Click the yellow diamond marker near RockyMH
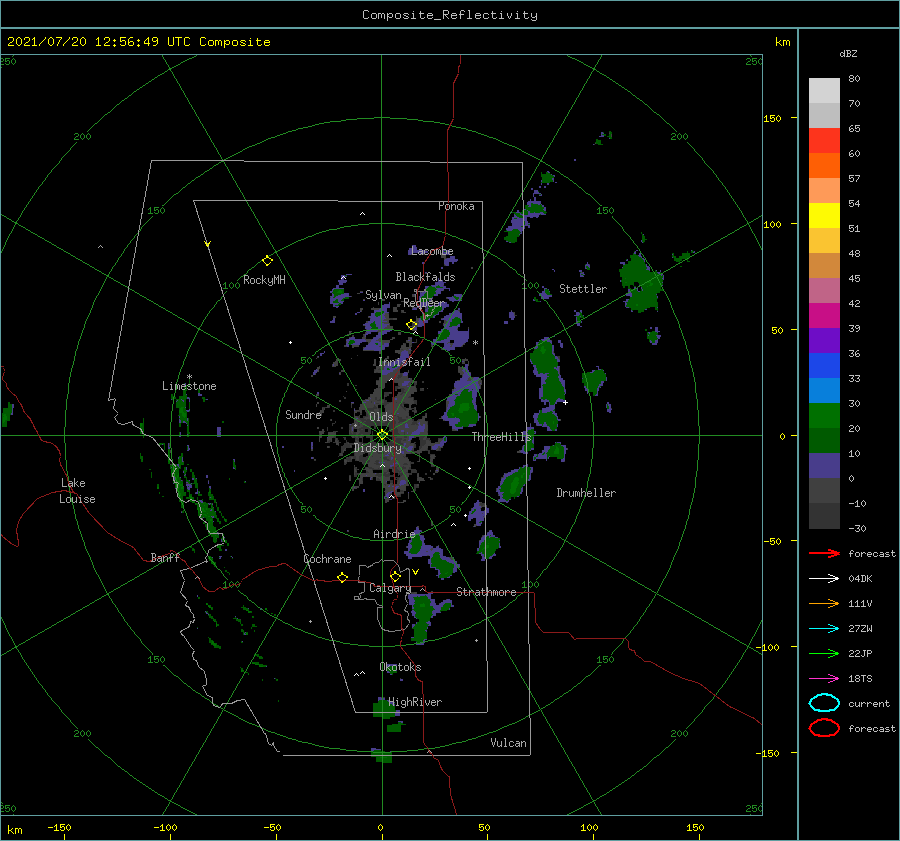The height and width of the screenshot is (841, 900). click(x=267, y=260)
